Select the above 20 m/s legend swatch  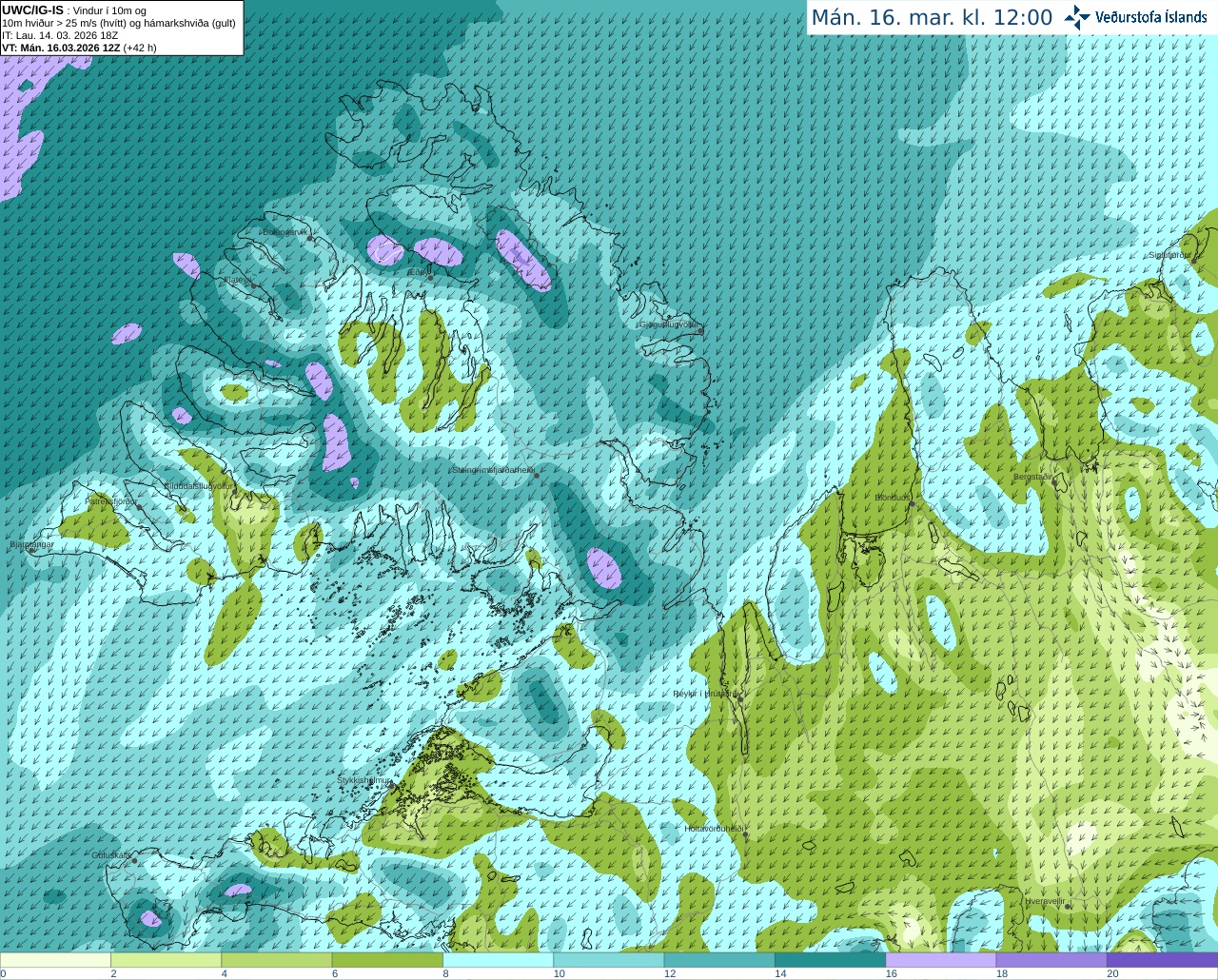pos(1162,960)
